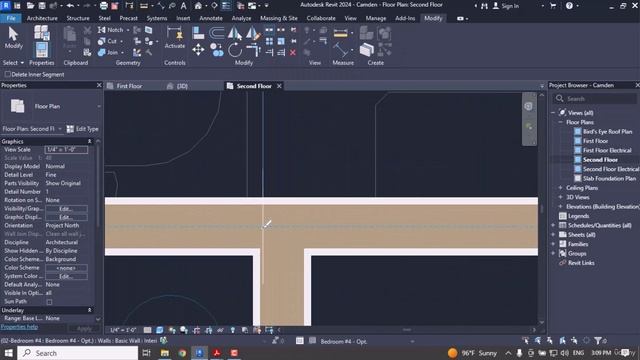Collapse the Floor Plans tree node
640x360 pixels.
tap(560, 122)
